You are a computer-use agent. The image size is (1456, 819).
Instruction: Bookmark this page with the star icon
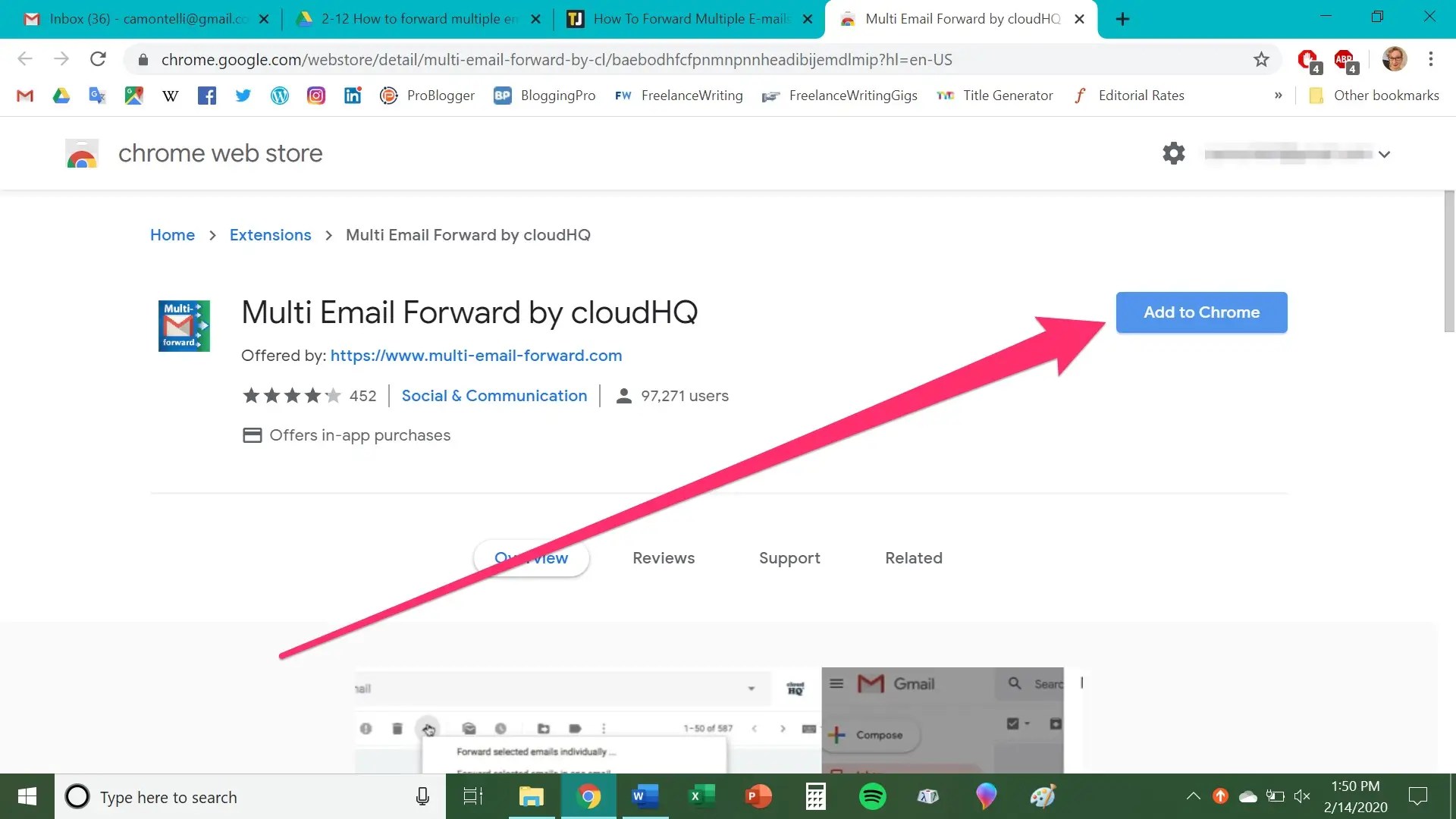pyautogui.click(x=1261, y=59)
